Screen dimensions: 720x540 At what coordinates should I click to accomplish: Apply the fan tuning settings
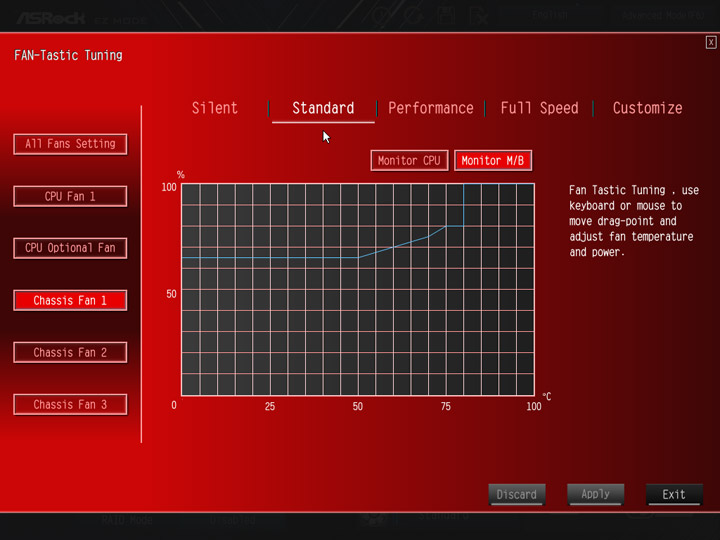pos(595,495)
